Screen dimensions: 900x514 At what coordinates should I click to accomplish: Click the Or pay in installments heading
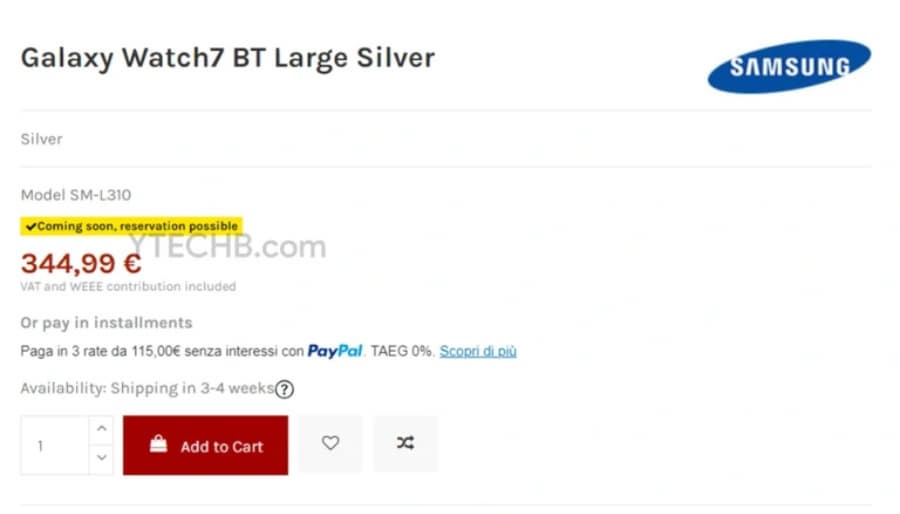(106, 323)
